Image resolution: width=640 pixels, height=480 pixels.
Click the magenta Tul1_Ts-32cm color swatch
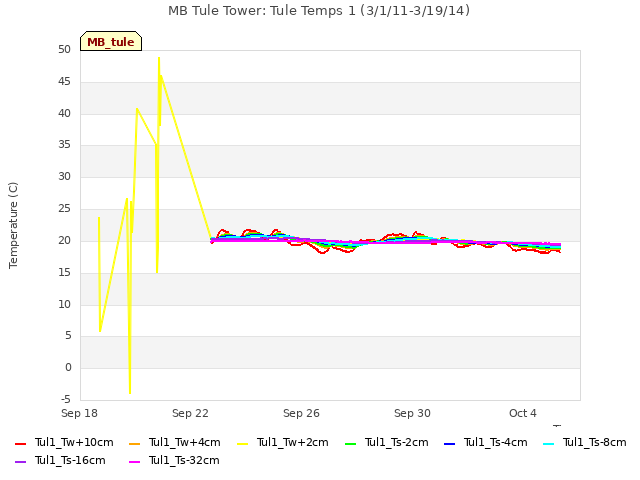pos(134,461)
